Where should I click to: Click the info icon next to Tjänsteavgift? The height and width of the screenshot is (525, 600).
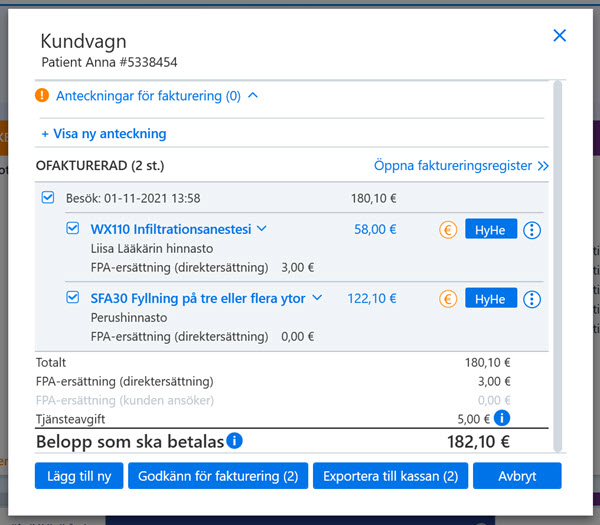pyautogui.click(x=502, y=417)
